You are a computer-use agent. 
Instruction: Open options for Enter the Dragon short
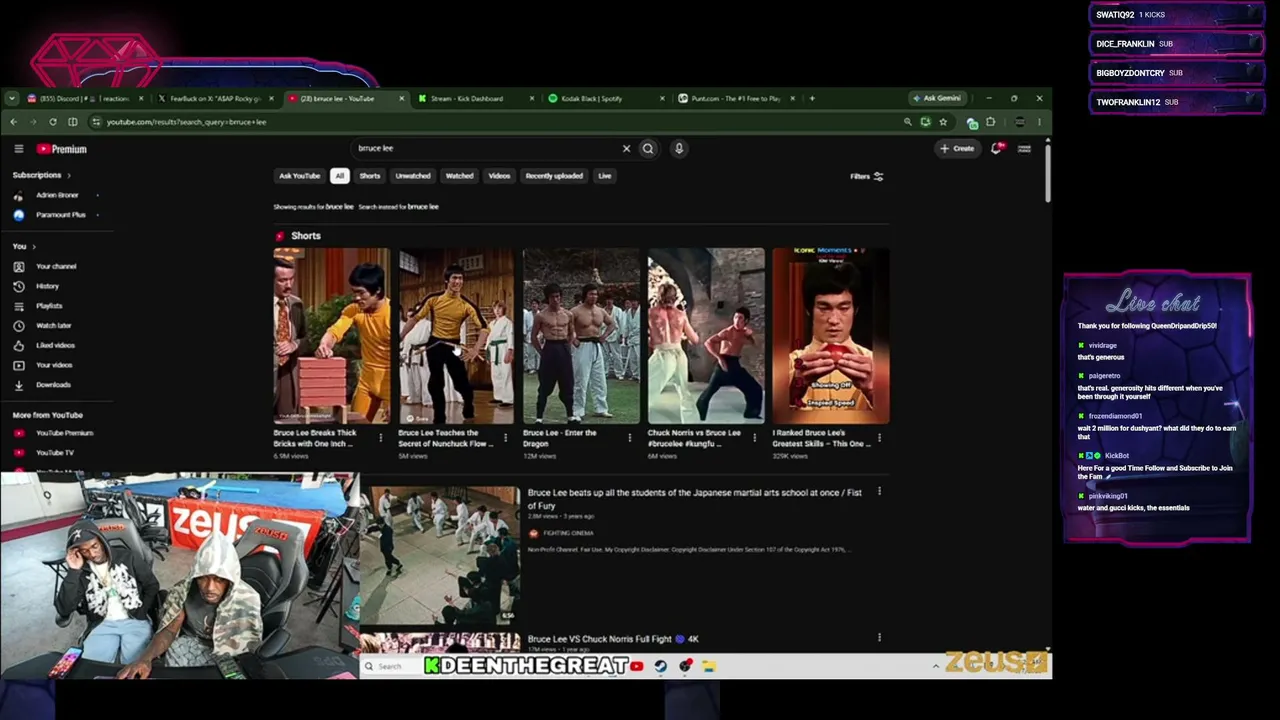coord(629,438)
